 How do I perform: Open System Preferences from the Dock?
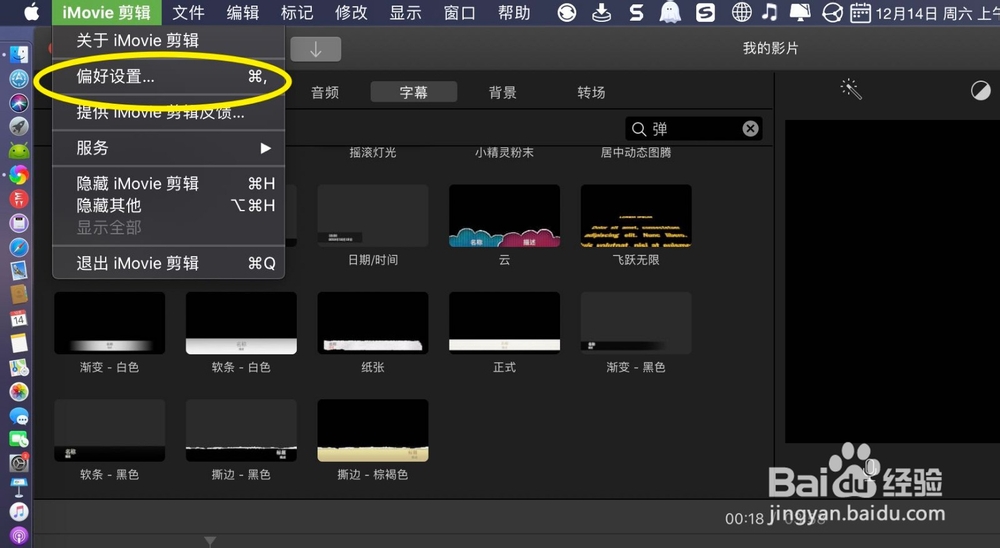coord(19,463)
